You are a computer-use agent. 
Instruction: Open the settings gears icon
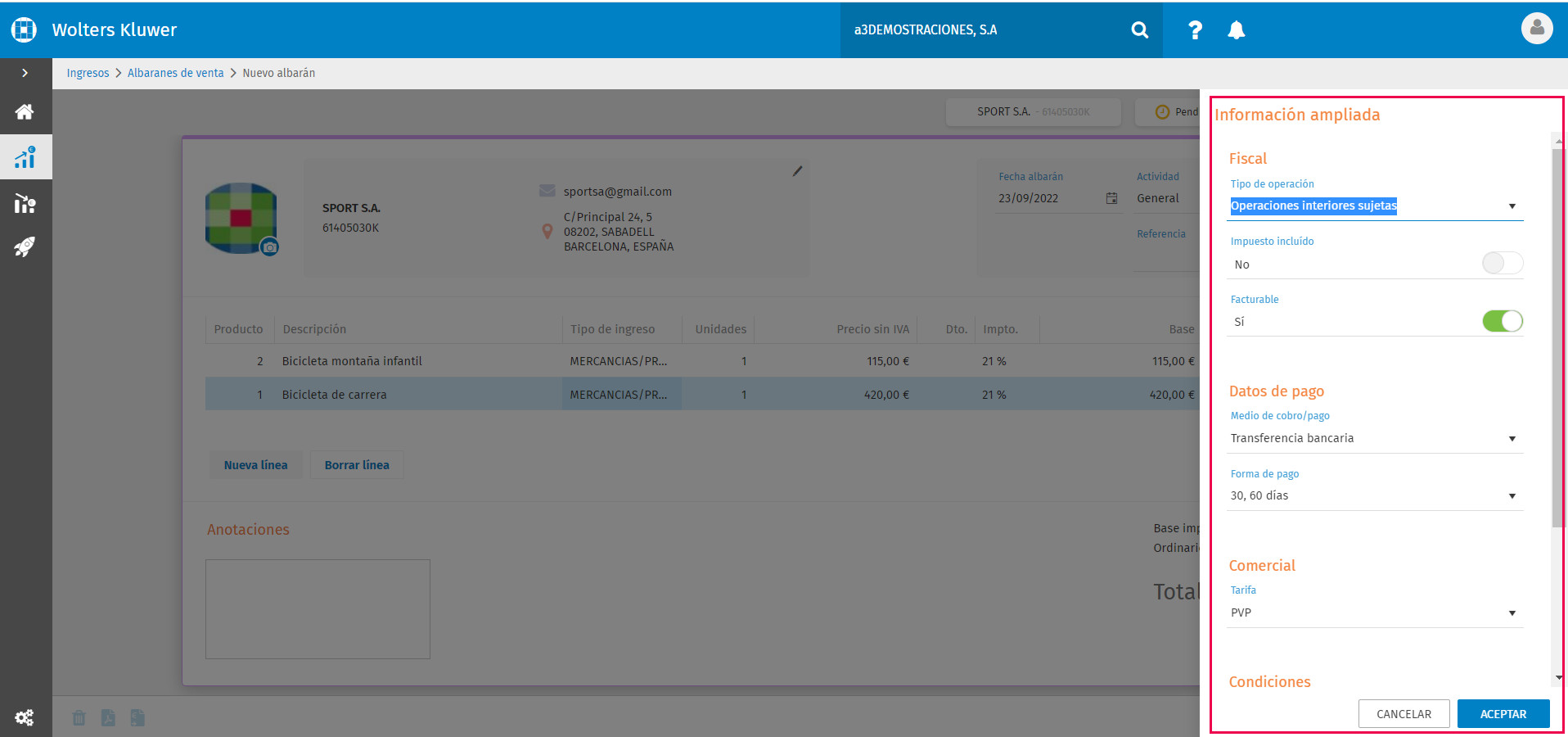tap(25, 718)
